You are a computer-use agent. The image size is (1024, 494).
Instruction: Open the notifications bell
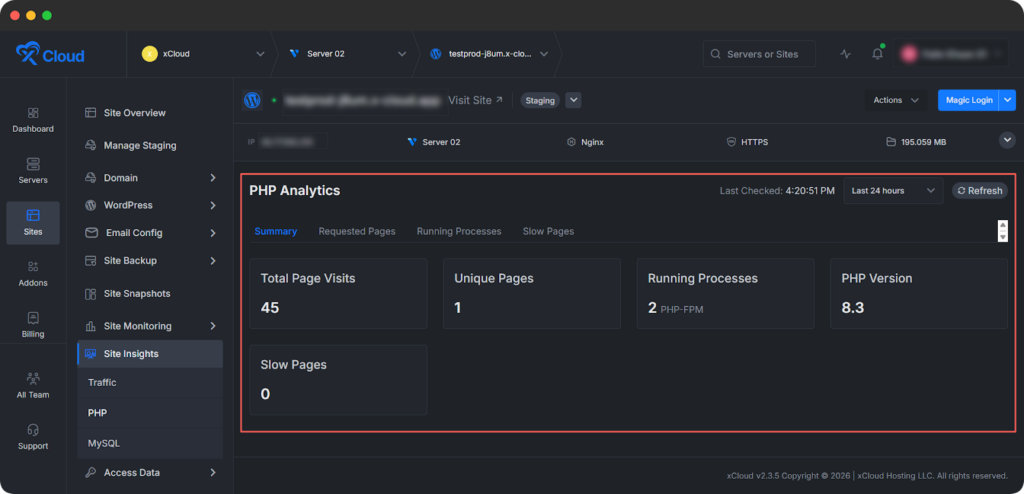[877, 54]
